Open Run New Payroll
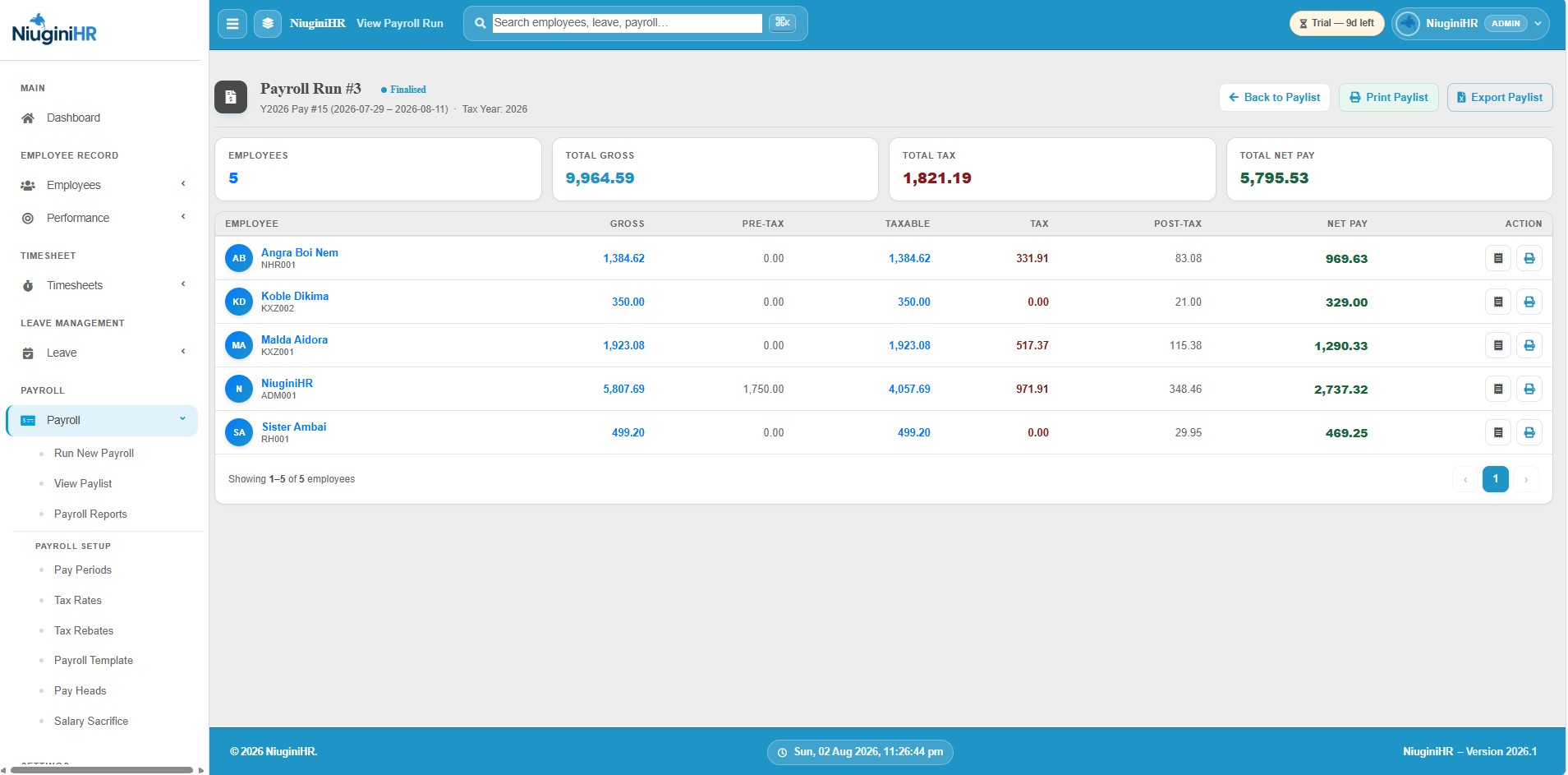The height and width of the screenshot is (775, 1568). coord(94,454)
